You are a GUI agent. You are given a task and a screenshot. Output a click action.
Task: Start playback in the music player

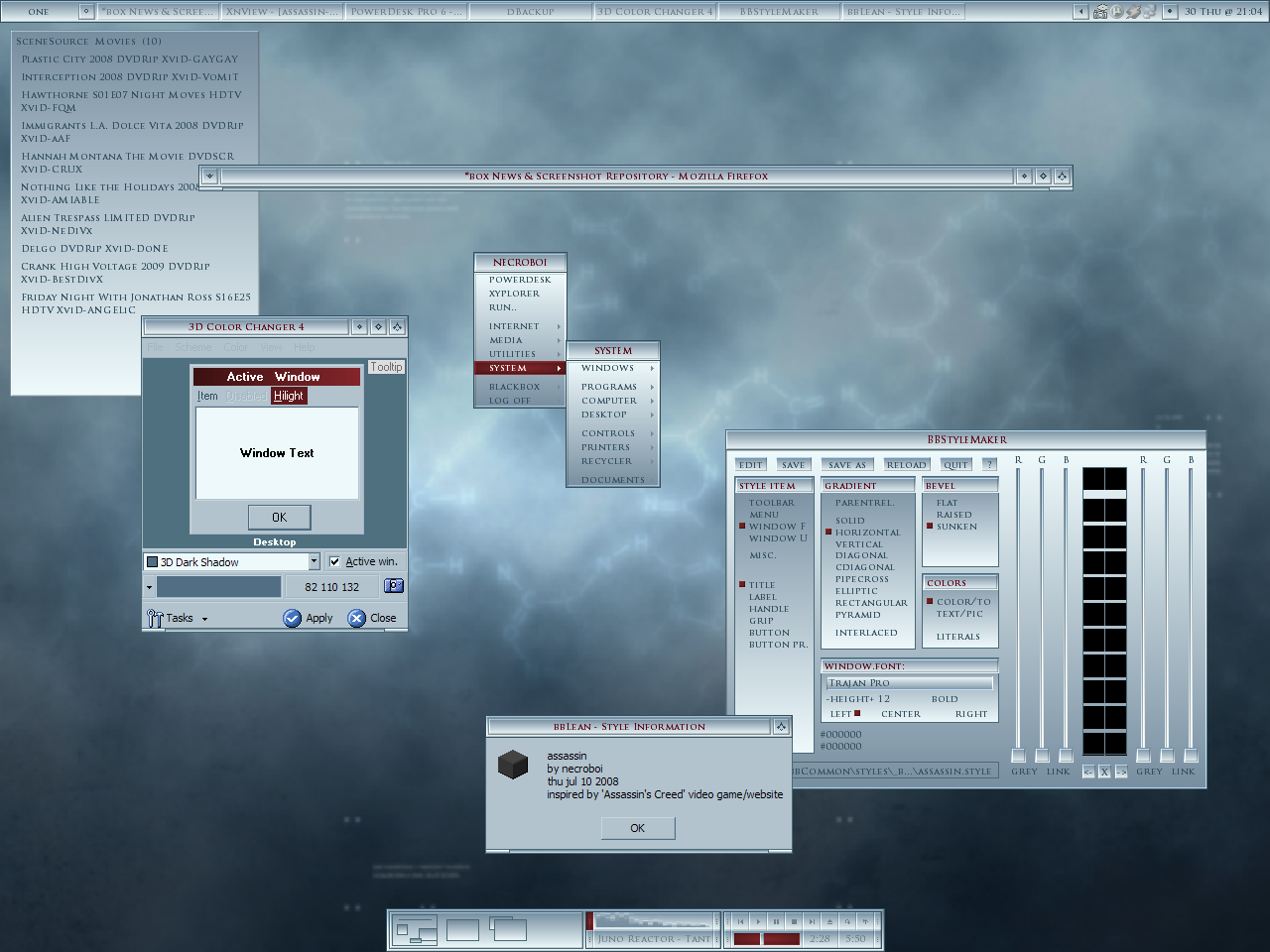click(x=758, y=921)
